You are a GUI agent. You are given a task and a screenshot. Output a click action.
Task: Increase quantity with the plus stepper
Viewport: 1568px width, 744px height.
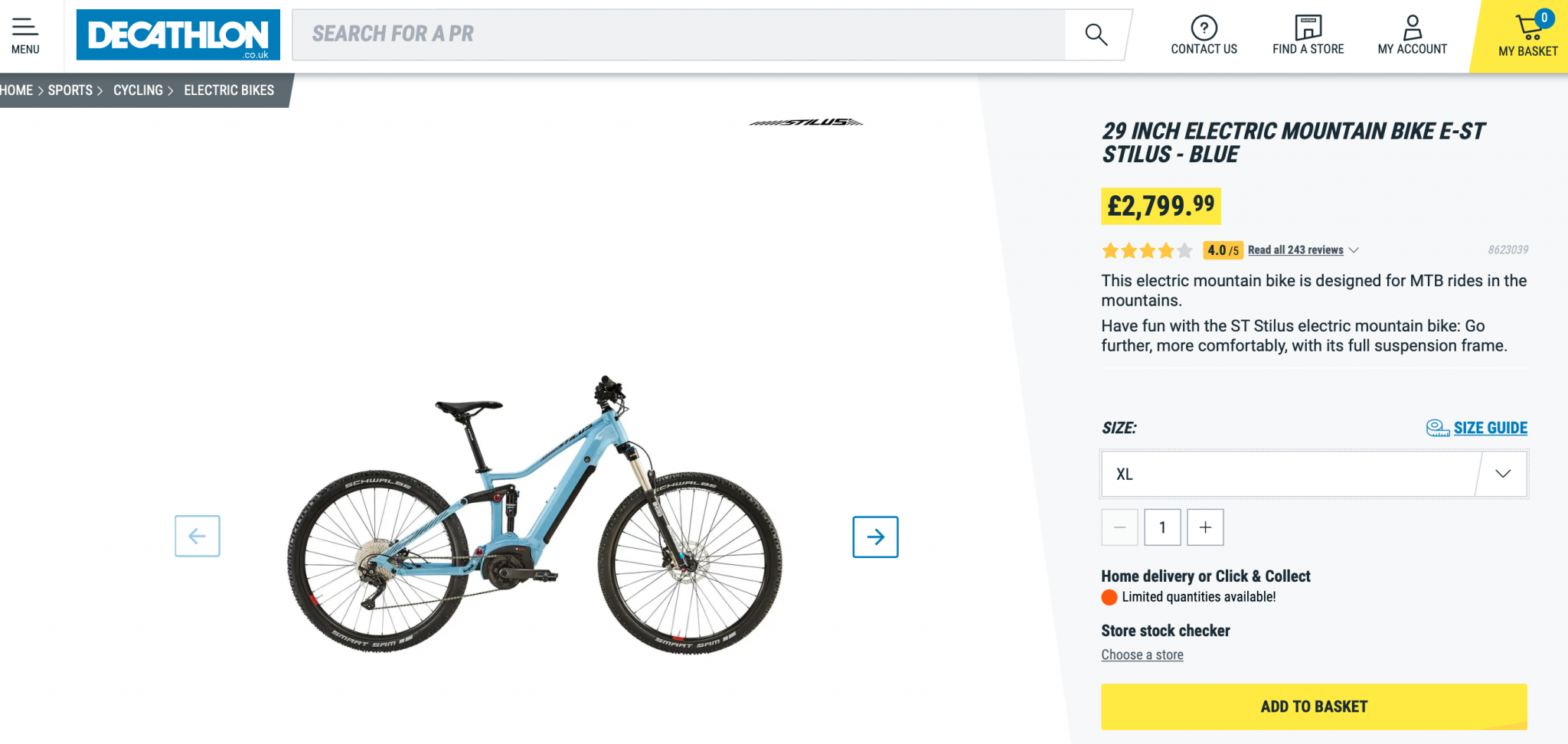tap(1204, 527)
